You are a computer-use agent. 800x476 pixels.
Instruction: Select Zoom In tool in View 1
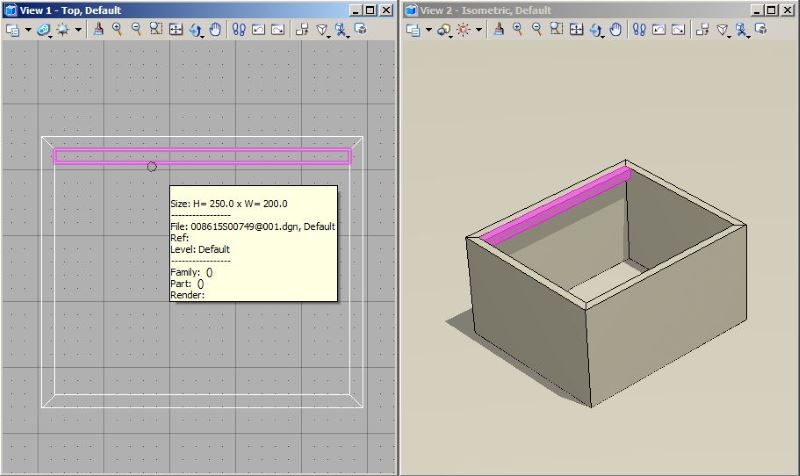click(x=117, y=30)
